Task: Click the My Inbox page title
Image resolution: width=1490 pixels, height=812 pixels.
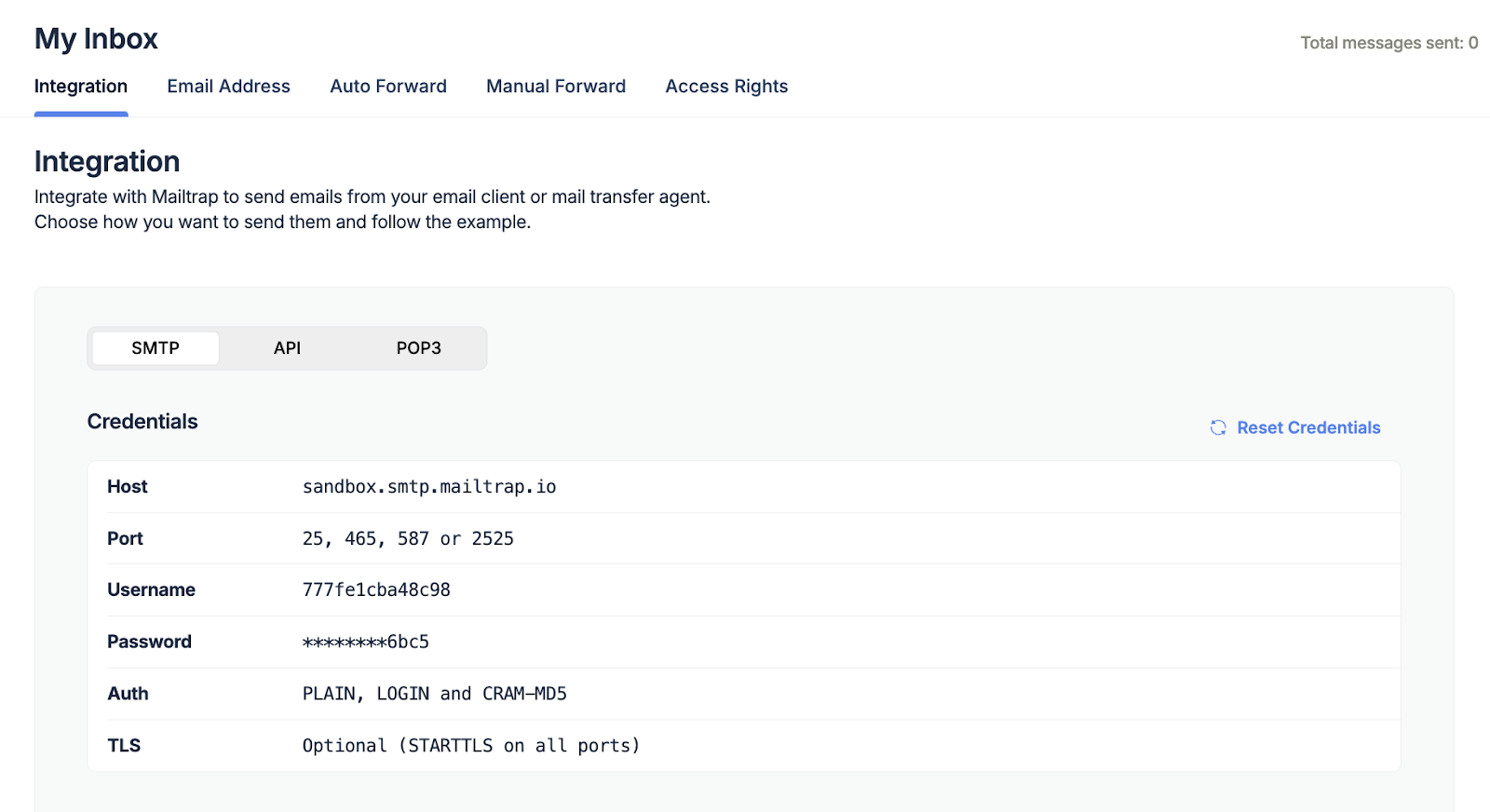Action: (96, 39)
